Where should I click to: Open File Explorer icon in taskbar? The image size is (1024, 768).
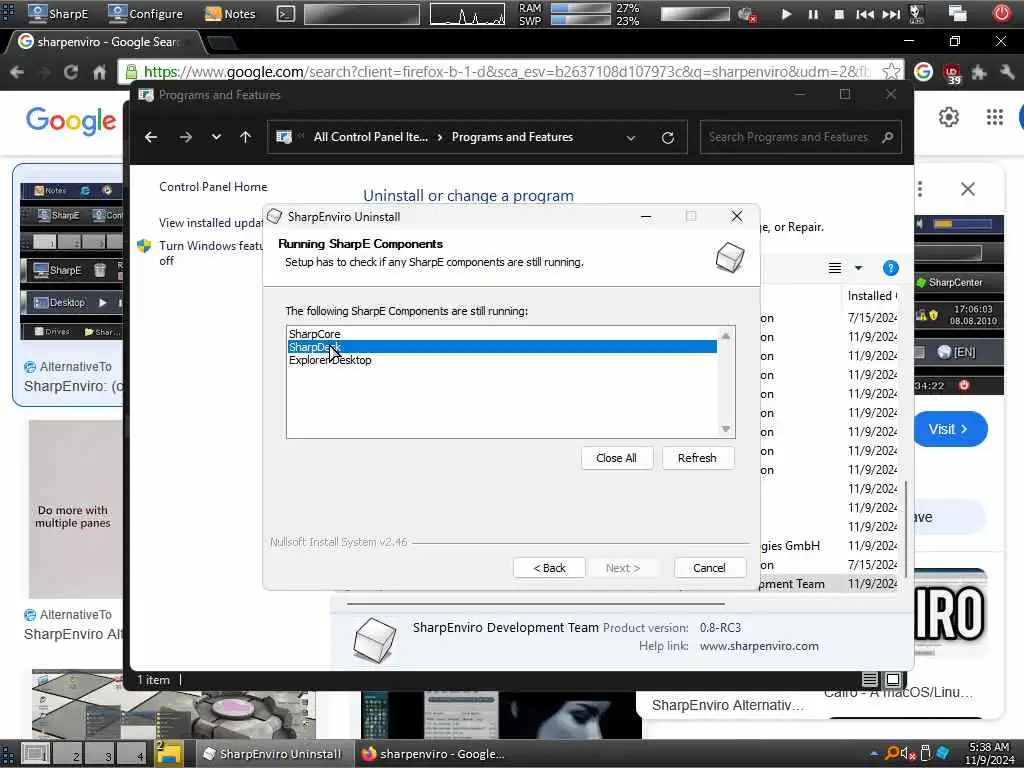(168, 754)
